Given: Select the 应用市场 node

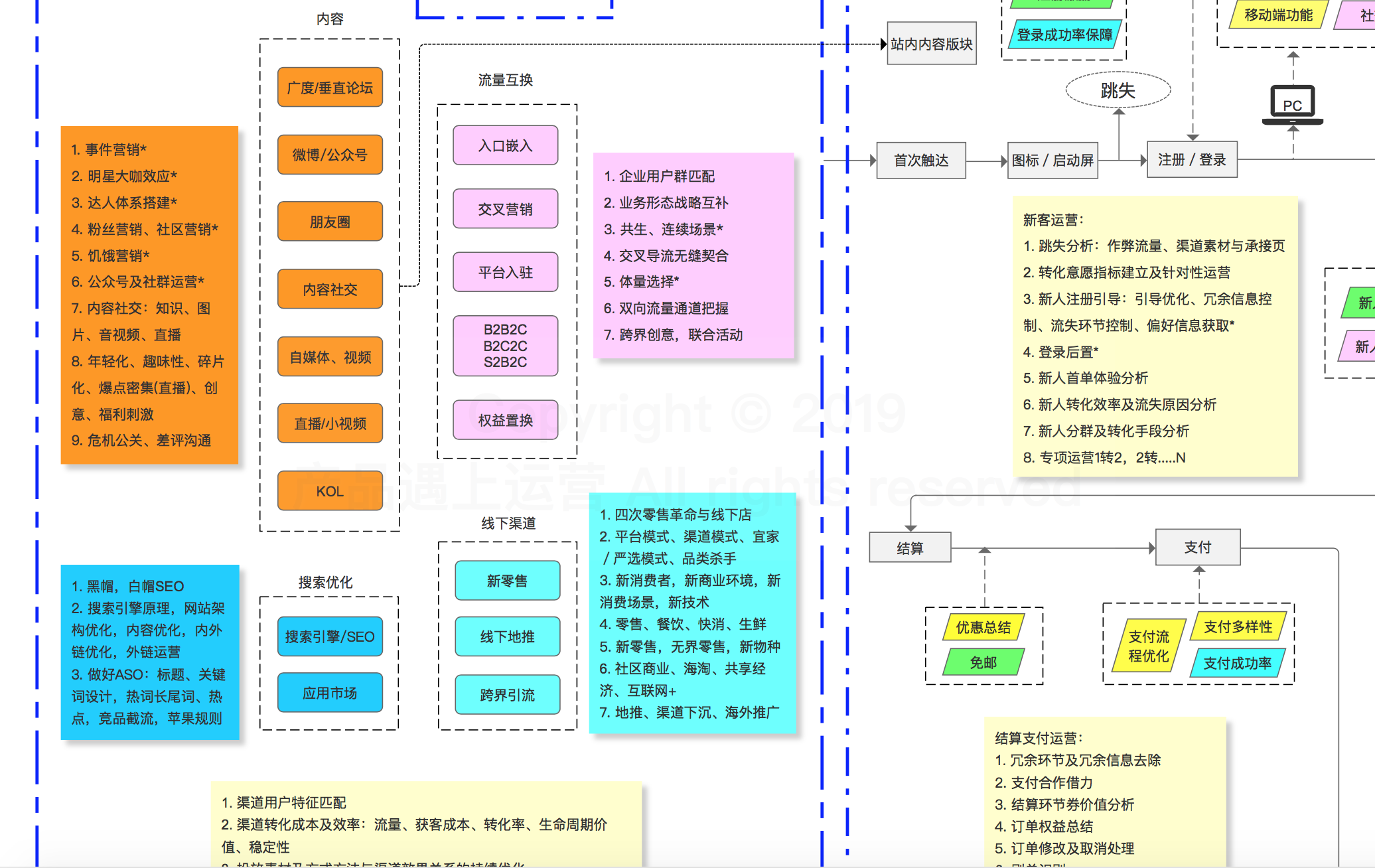Looking at the screenshot, I should click(x=330, y=693).
